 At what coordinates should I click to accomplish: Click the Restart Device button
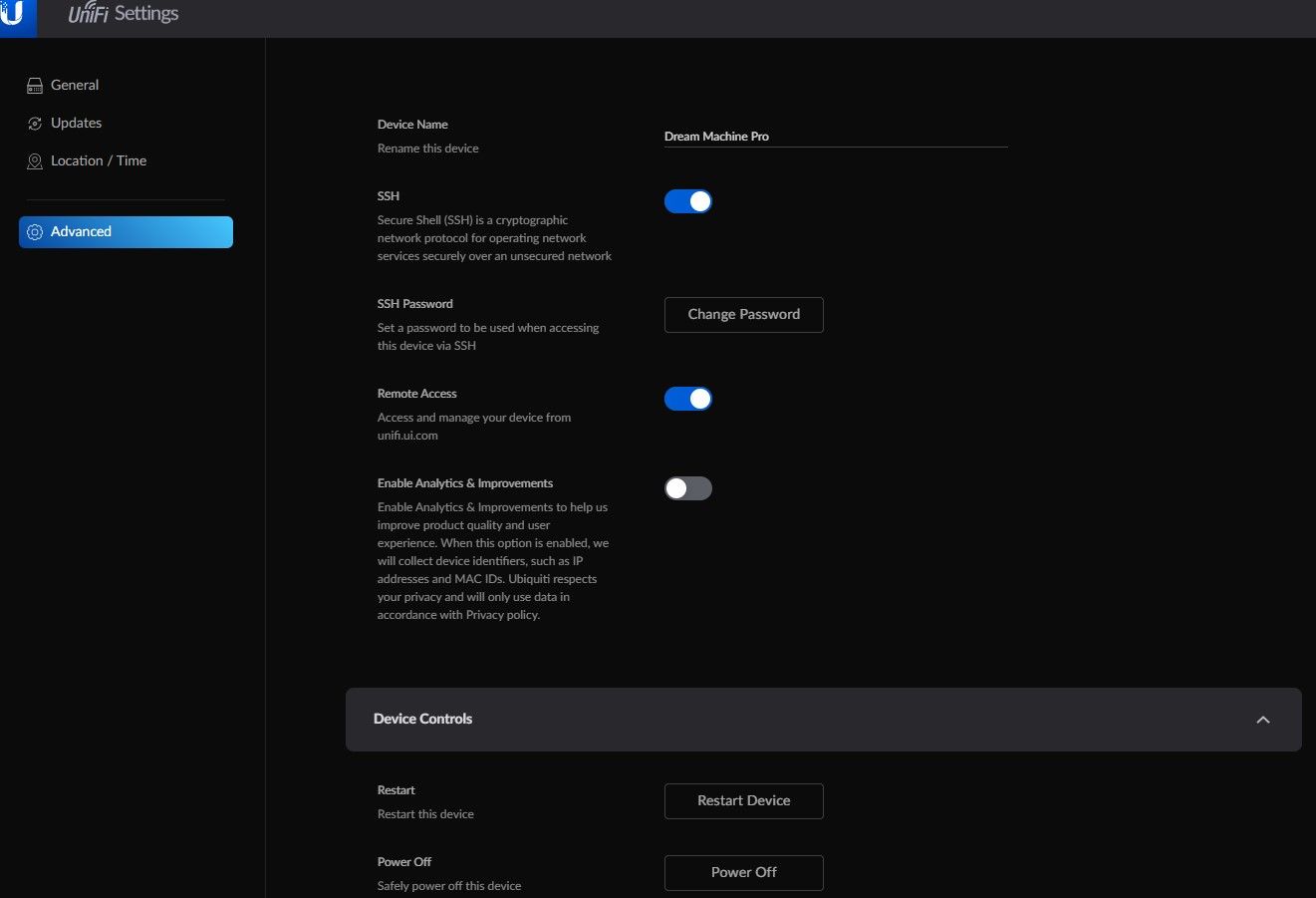[743, 801]
